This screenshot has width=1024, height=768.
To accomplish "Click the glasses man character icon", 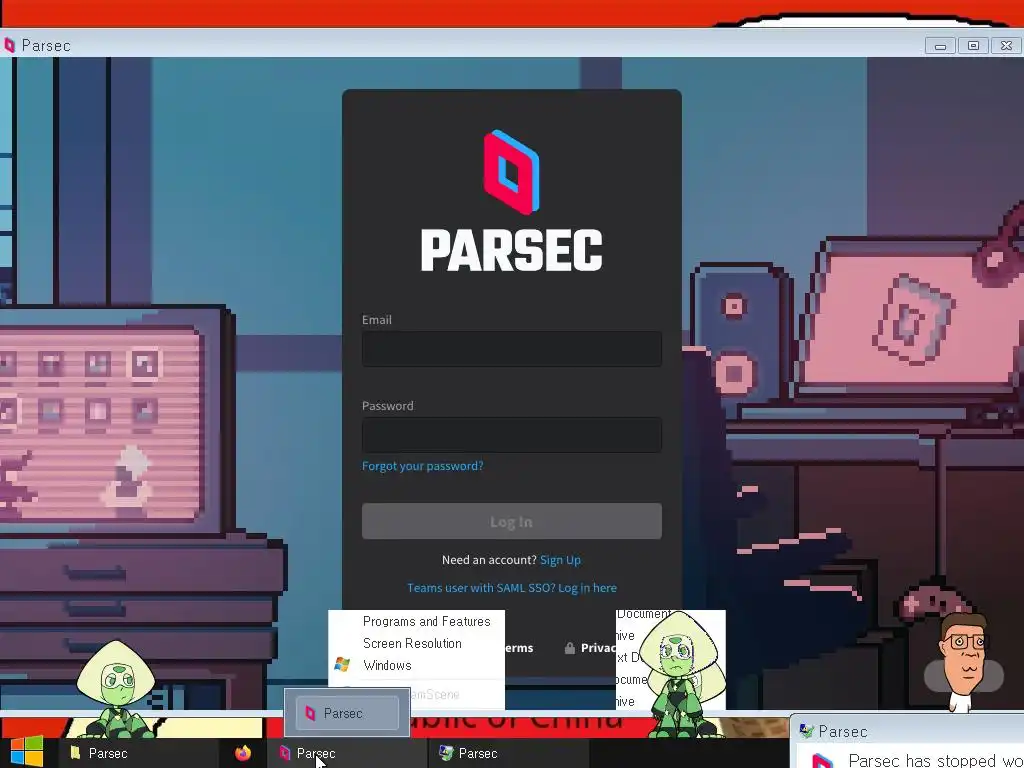I will (x=965, y=661).
